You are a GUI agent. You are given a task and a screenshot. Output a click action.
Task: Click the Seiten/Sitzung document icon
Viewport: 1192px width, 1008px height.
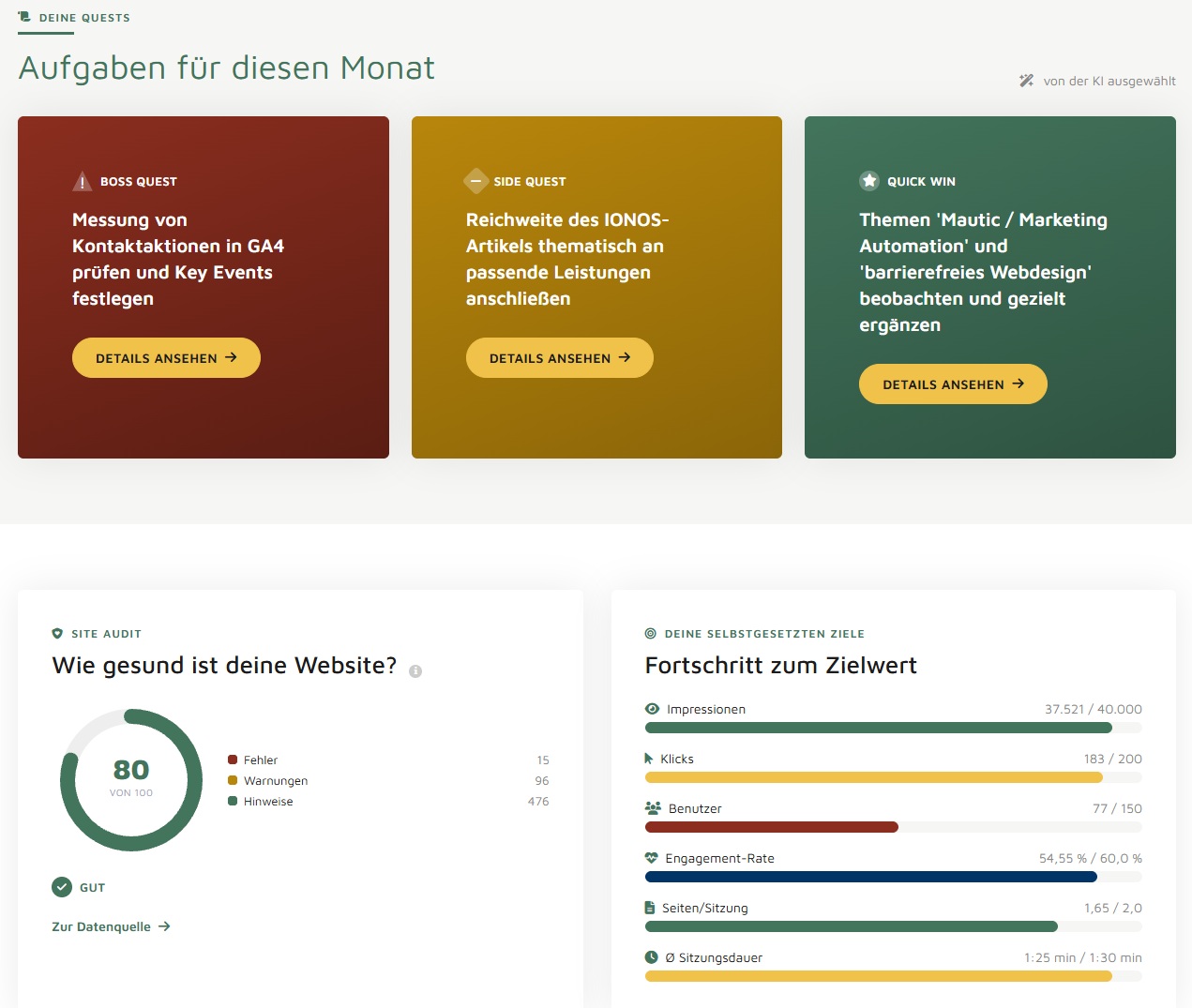pyautogui.click(x=650, y=908)
